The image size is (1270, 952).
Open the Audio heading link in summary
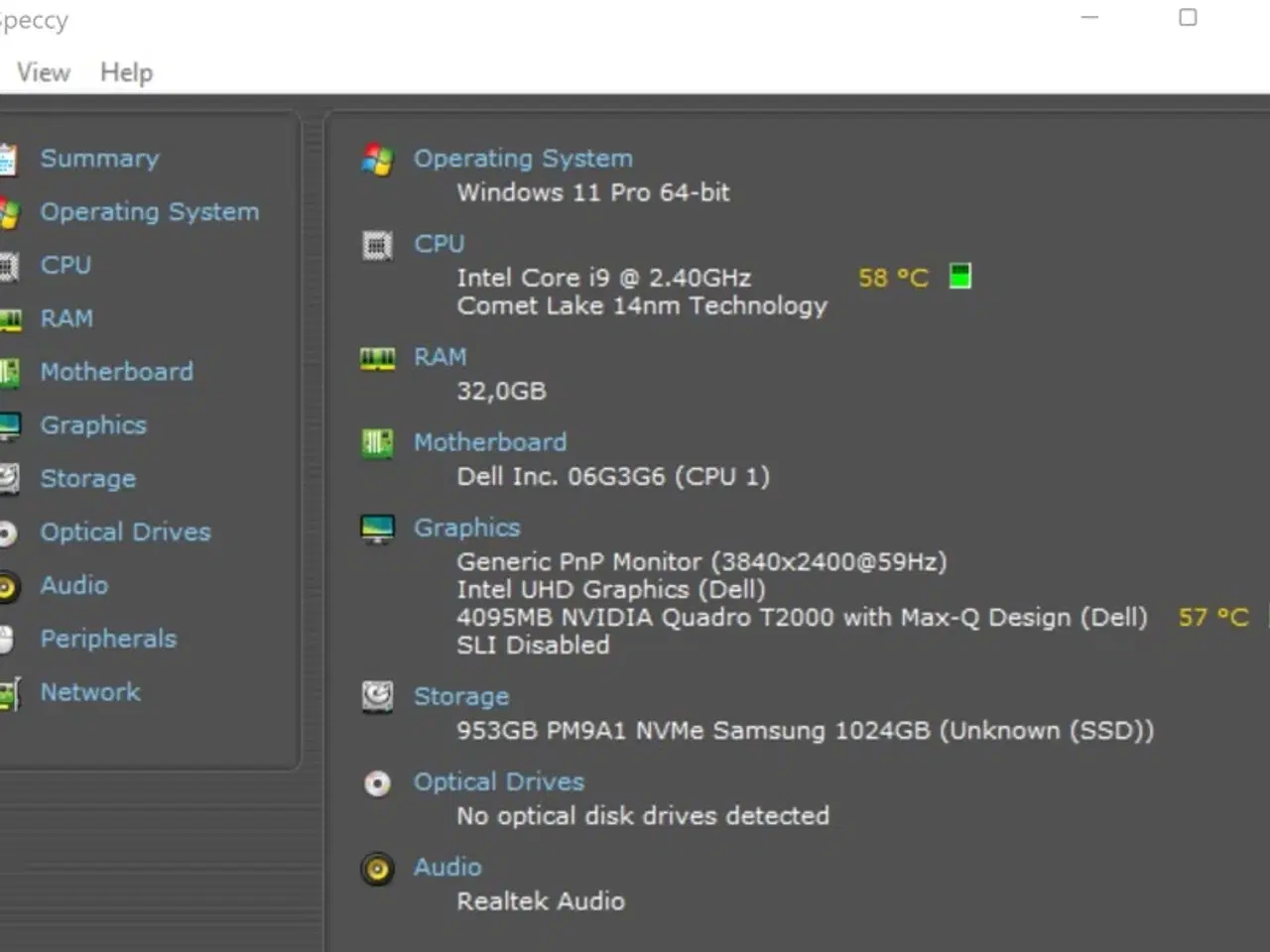click(447, 868)
